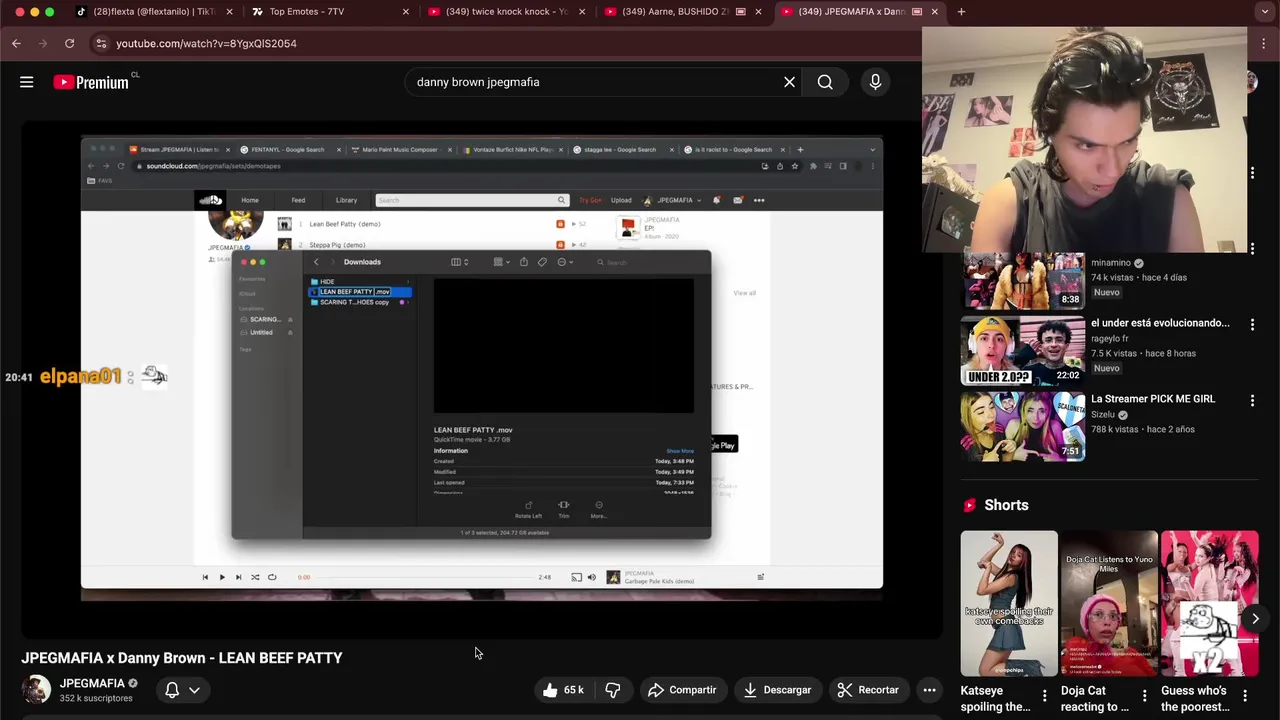Click the magnifier search button
1280x720 pixels.
point(825,82)
